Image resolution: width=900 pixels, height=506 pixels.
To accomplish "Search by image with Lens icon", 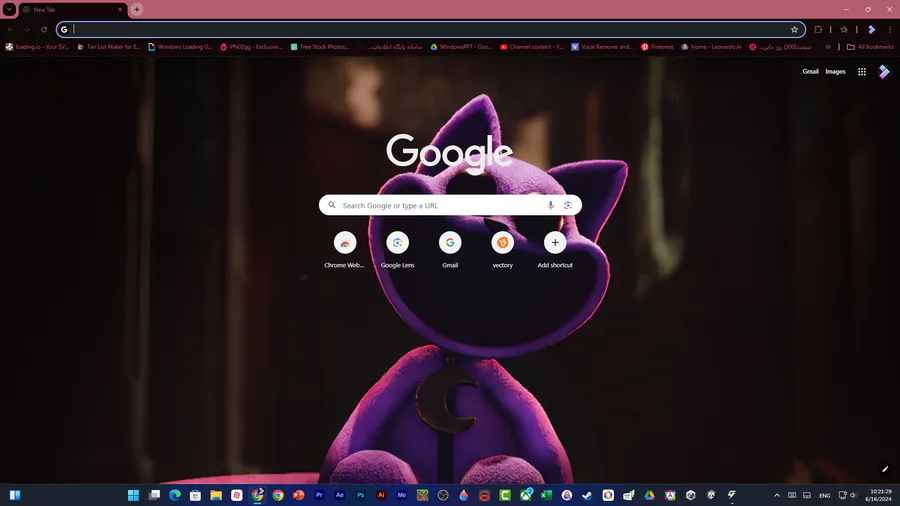I will pos(568,205).
